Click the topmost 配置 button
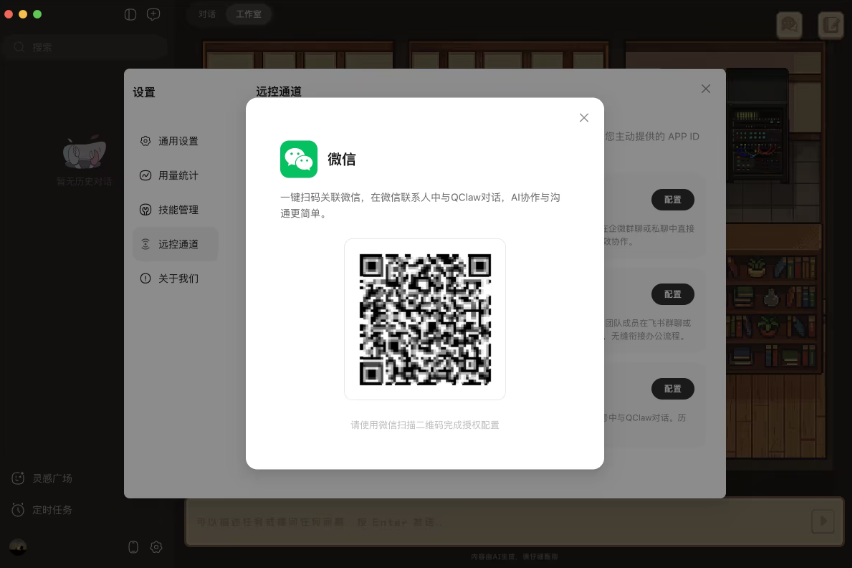 pyautogui.click(x=673, y=199)
